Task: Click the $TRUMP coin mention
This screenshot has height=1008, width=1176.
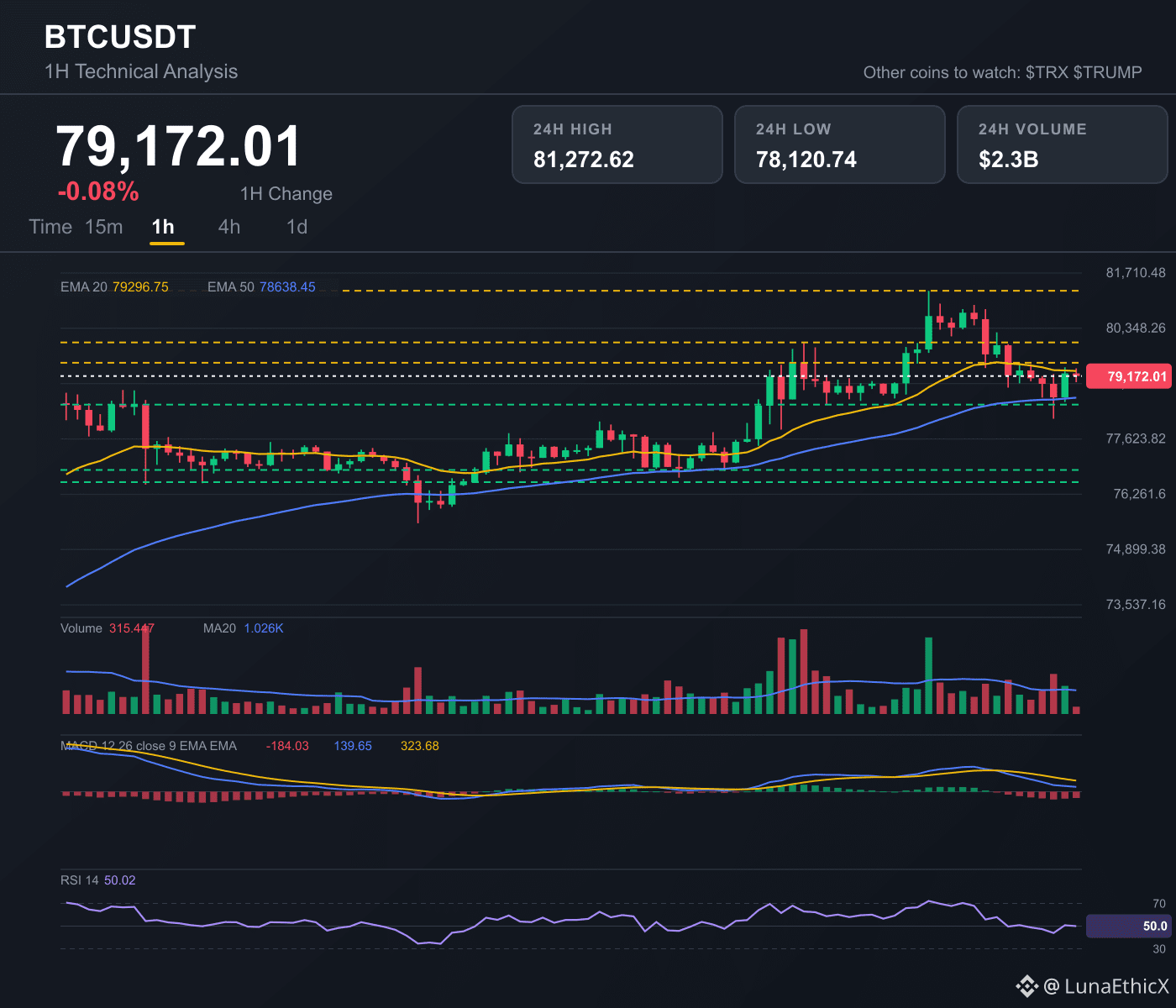Action: [1108, 72]
